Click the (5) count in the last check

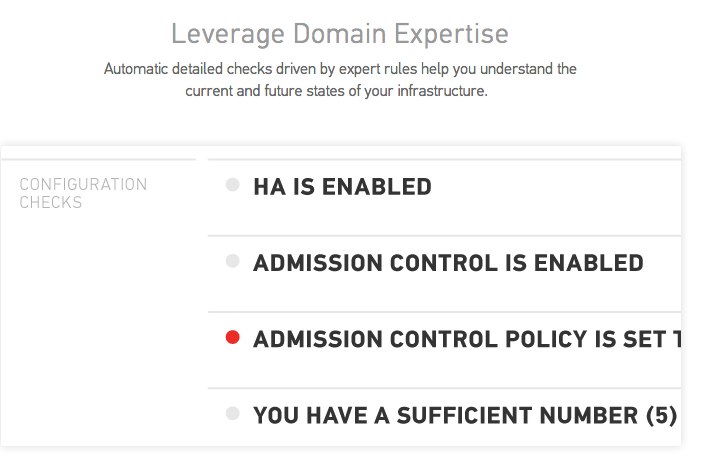(662, 414)
